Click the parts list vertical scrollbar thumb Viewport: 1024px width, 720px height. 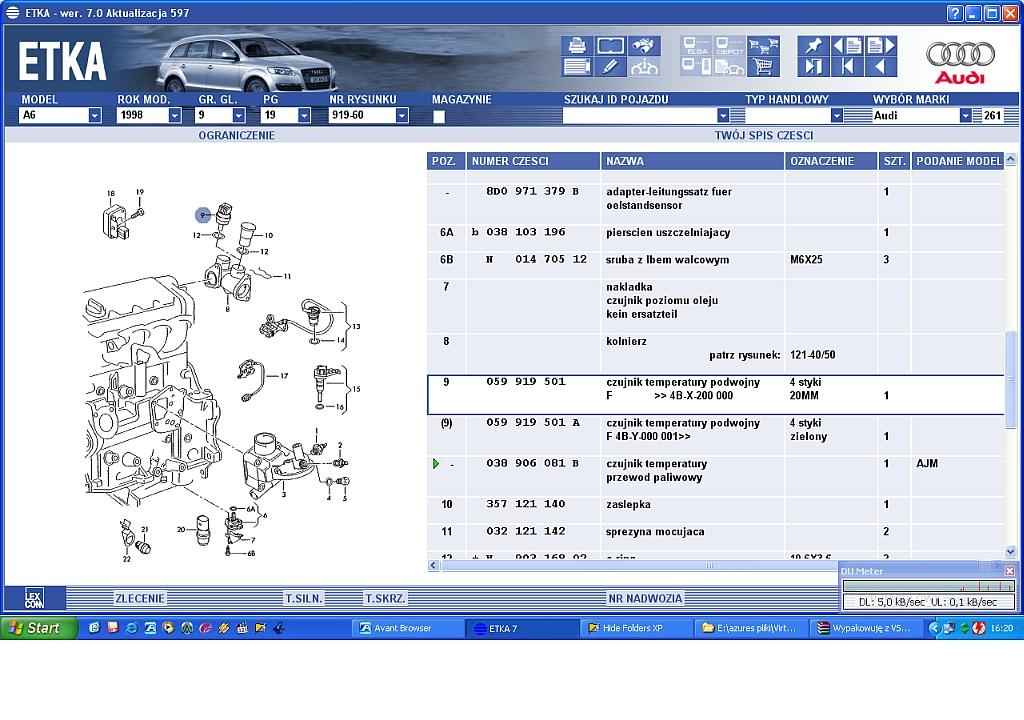(1010, 379)
